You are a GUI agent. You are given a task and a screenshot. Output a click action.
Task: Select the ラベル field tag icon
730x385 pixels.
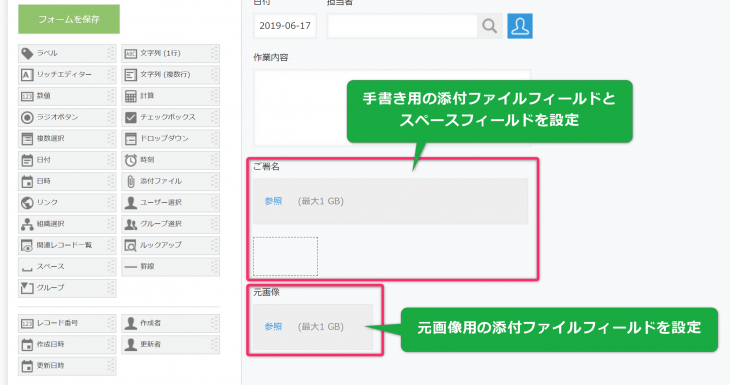coord(27,53)
